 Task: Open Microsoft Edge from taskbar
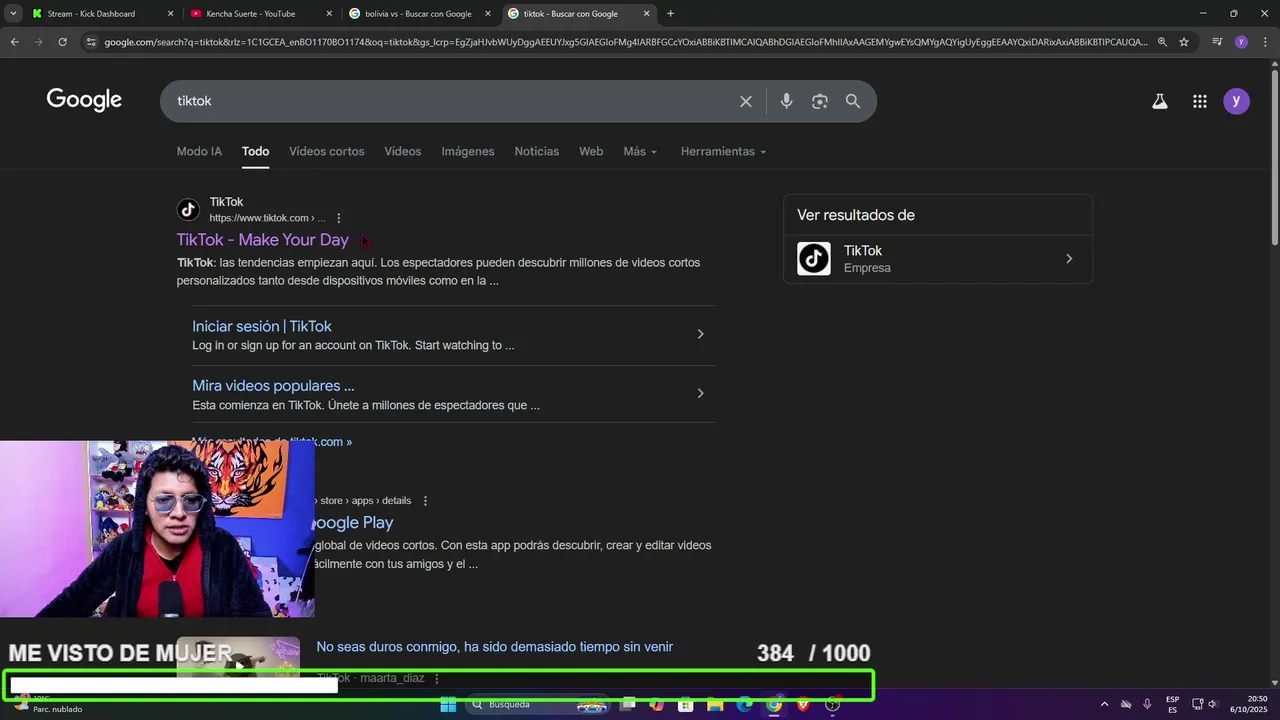pos(744,705)
